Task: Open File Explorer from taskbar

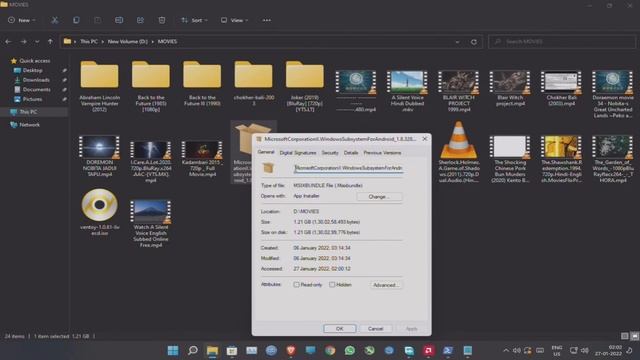Action: pos(212,350)
